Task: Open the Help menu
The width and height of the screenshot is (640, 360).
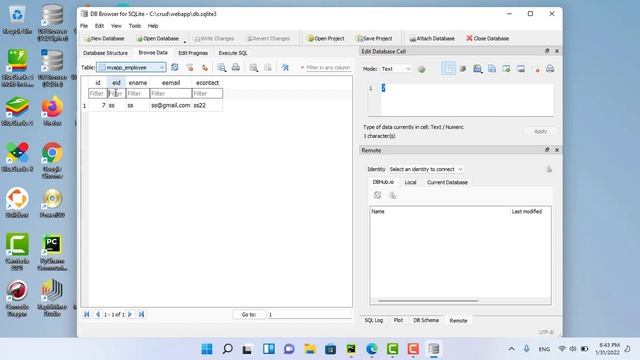Action: tap(153, 26)
